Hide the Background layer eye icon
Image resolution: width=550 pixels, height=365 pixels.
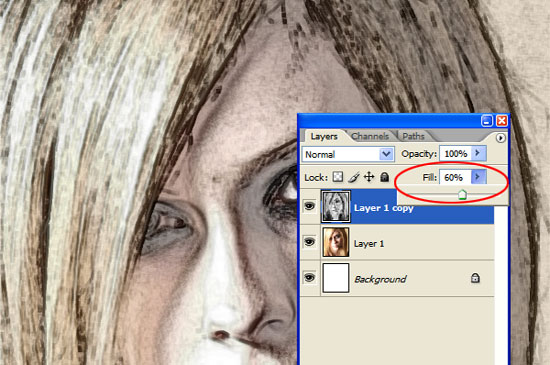(x=309, y=278)
